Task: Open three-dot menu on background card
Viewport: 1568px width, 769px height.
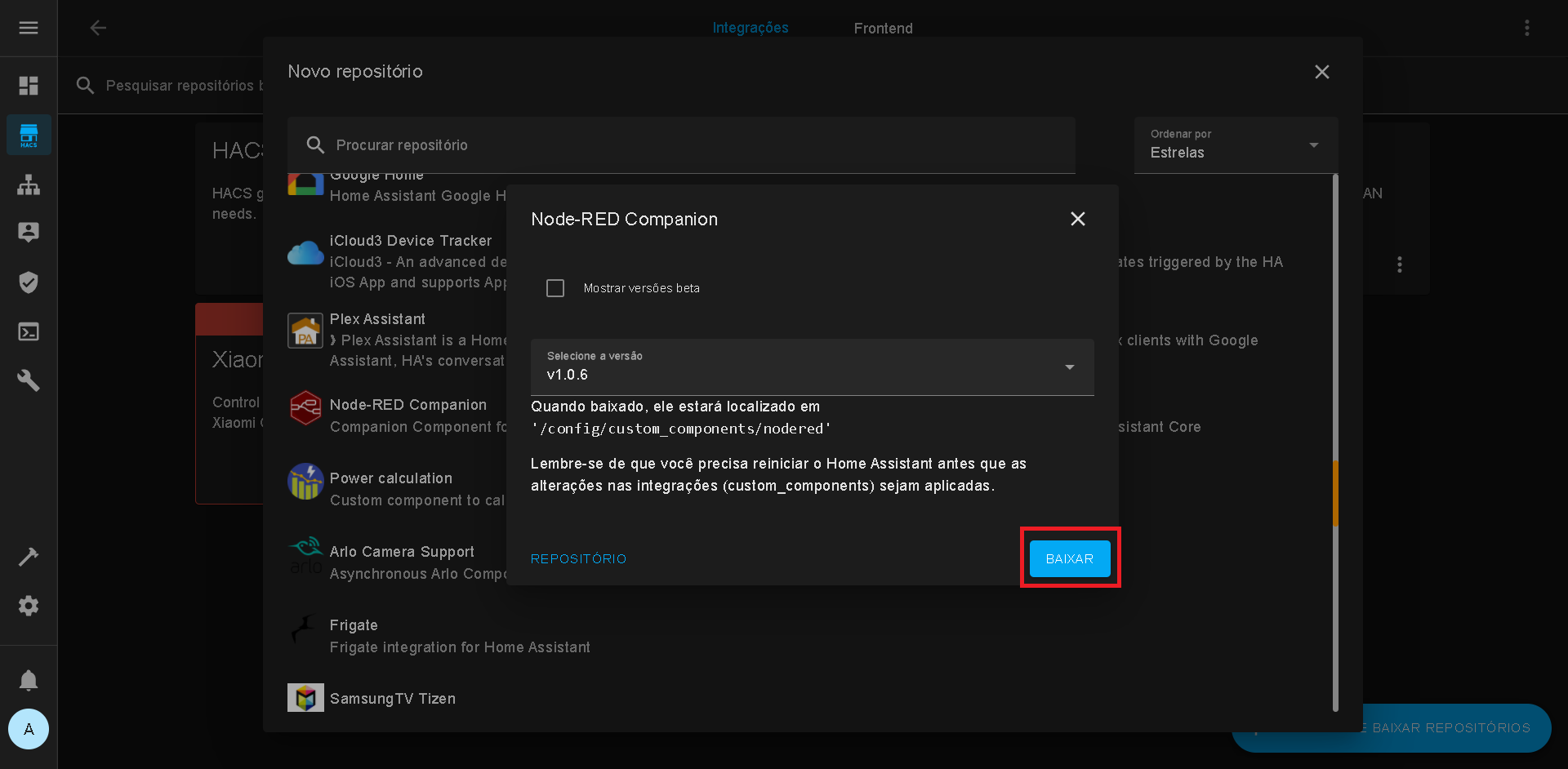Action: point(1400,264)
